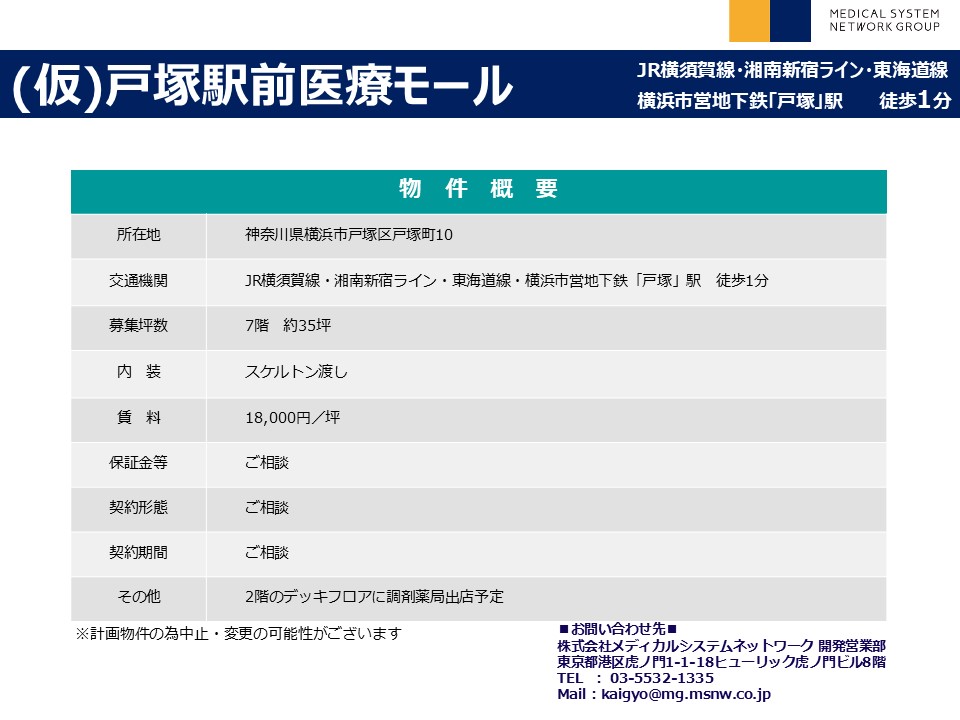
Task: Click the Medical System Network Group logo
Action: tap(834, 20)
